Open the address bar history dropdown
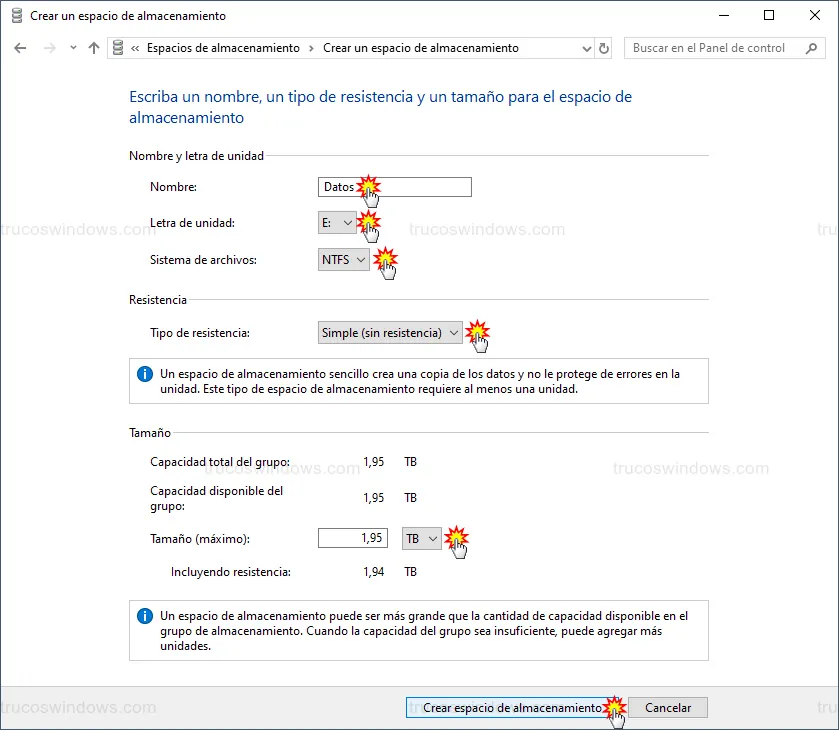Image resolution: width=839 pixels, height=730 pixels. click(x=585, y=48)
